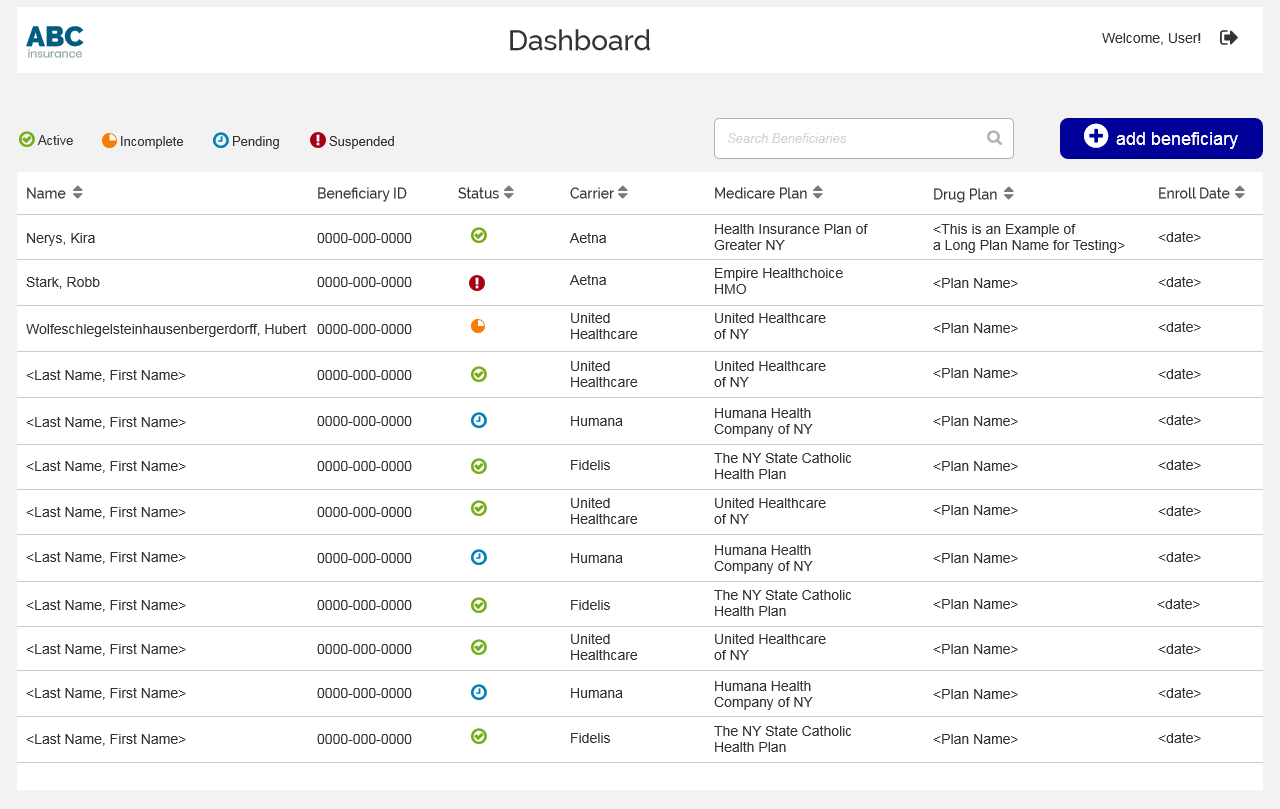Click the search magnifier icon
The height and width of the screenshot is (809, 1280).
pos(994,138)
